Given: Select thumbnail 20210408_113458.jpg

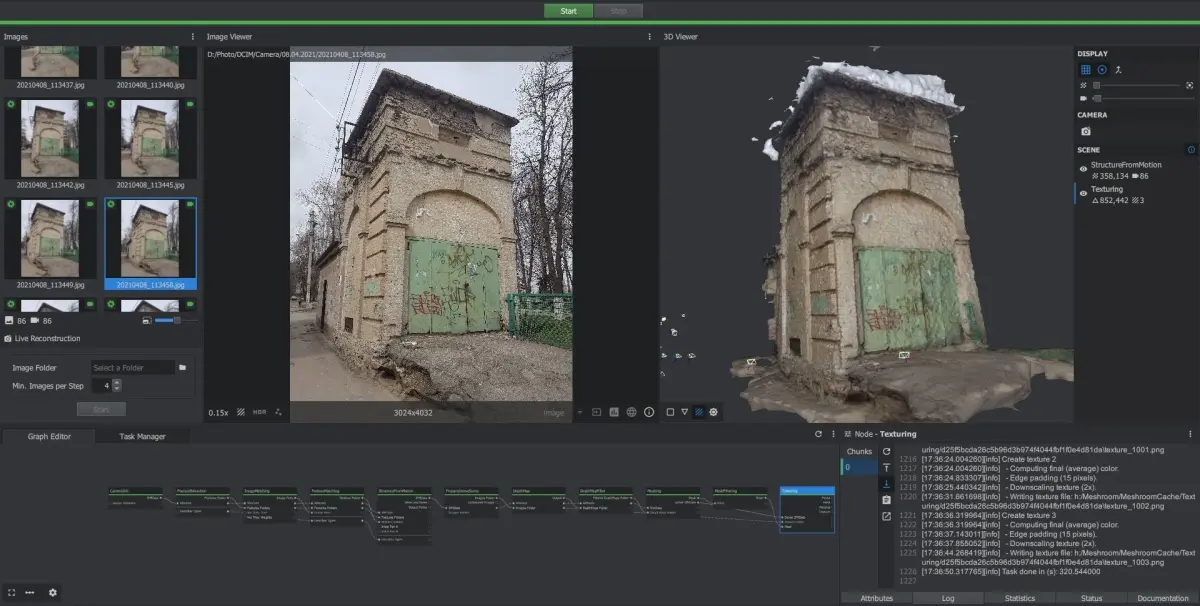Looking at the screenshot, I should (x=150, y=244).
